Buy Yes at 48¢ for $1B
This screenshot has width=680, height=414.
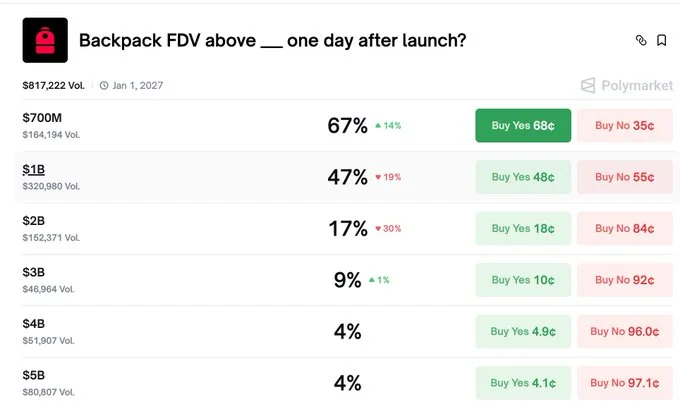[523, 177]
